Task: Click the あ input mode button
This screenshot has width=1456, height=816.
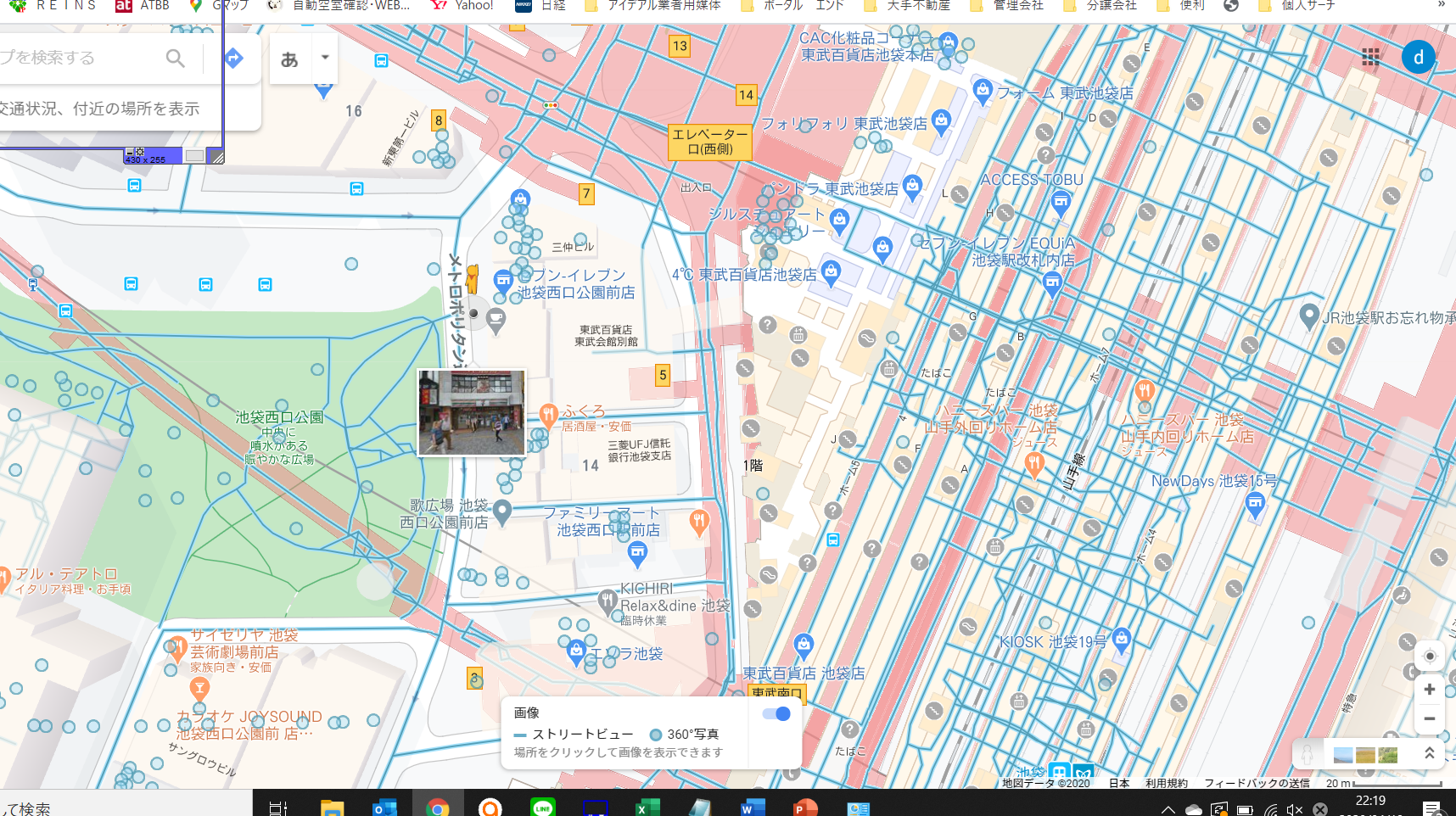Action: 289,59
